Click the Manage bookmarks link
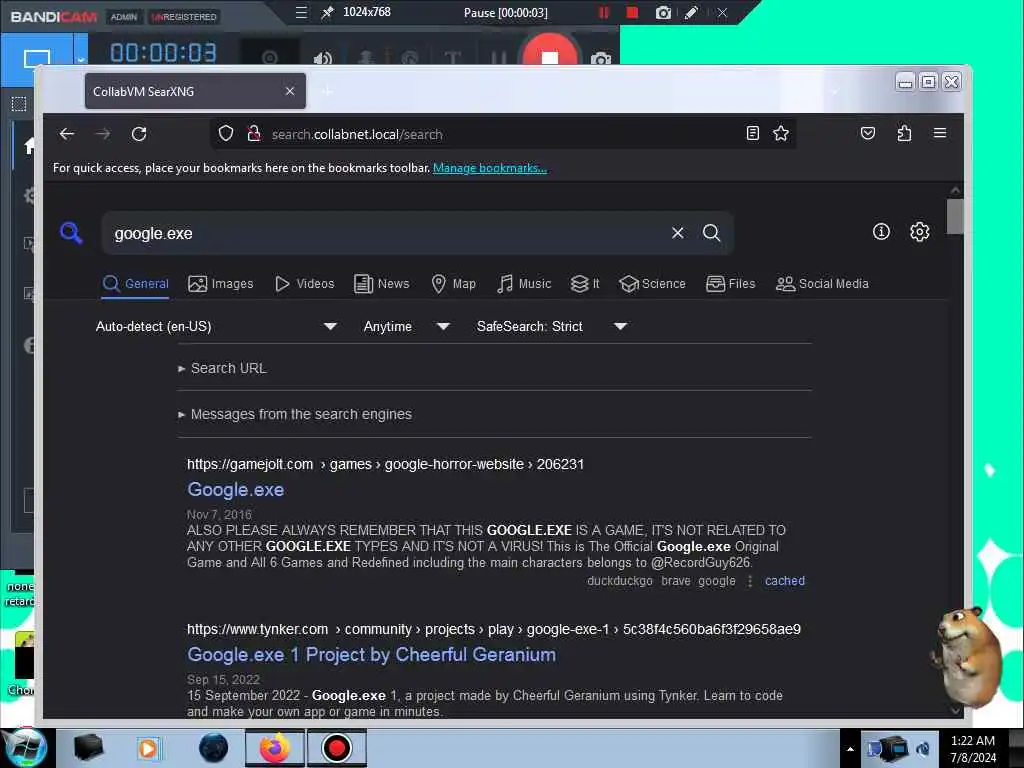The width and height of the screenshot is (1024, 768). tap(490, 168)
